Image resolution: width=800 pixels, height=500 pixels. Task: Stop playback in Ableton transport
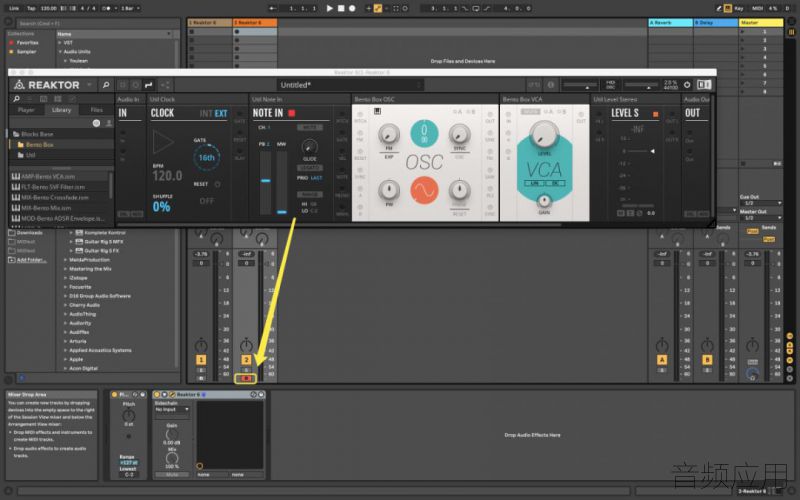point(341,8)
